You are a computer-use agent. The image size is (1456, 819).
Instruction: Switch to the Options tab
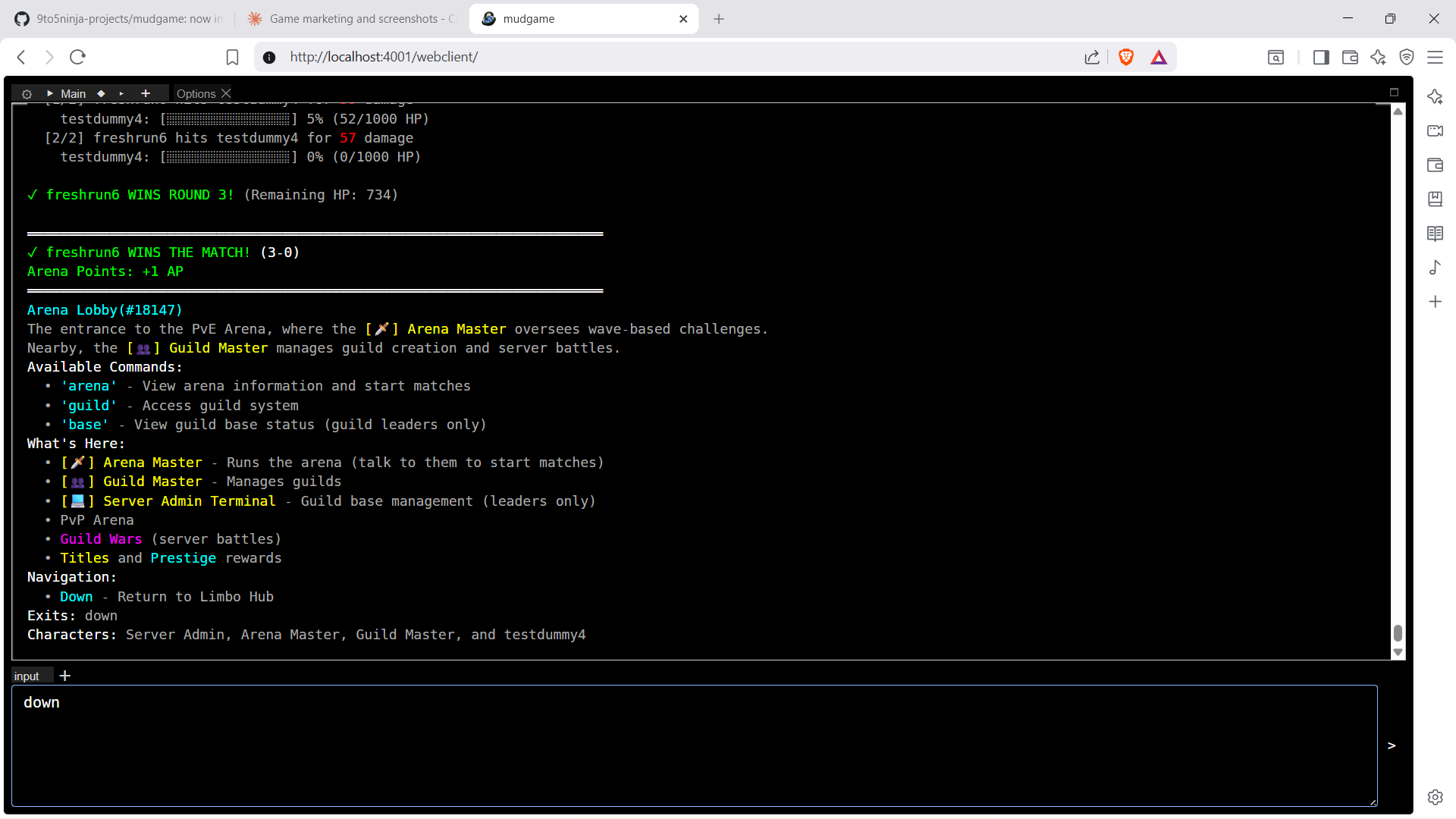(x=196, y=94)
